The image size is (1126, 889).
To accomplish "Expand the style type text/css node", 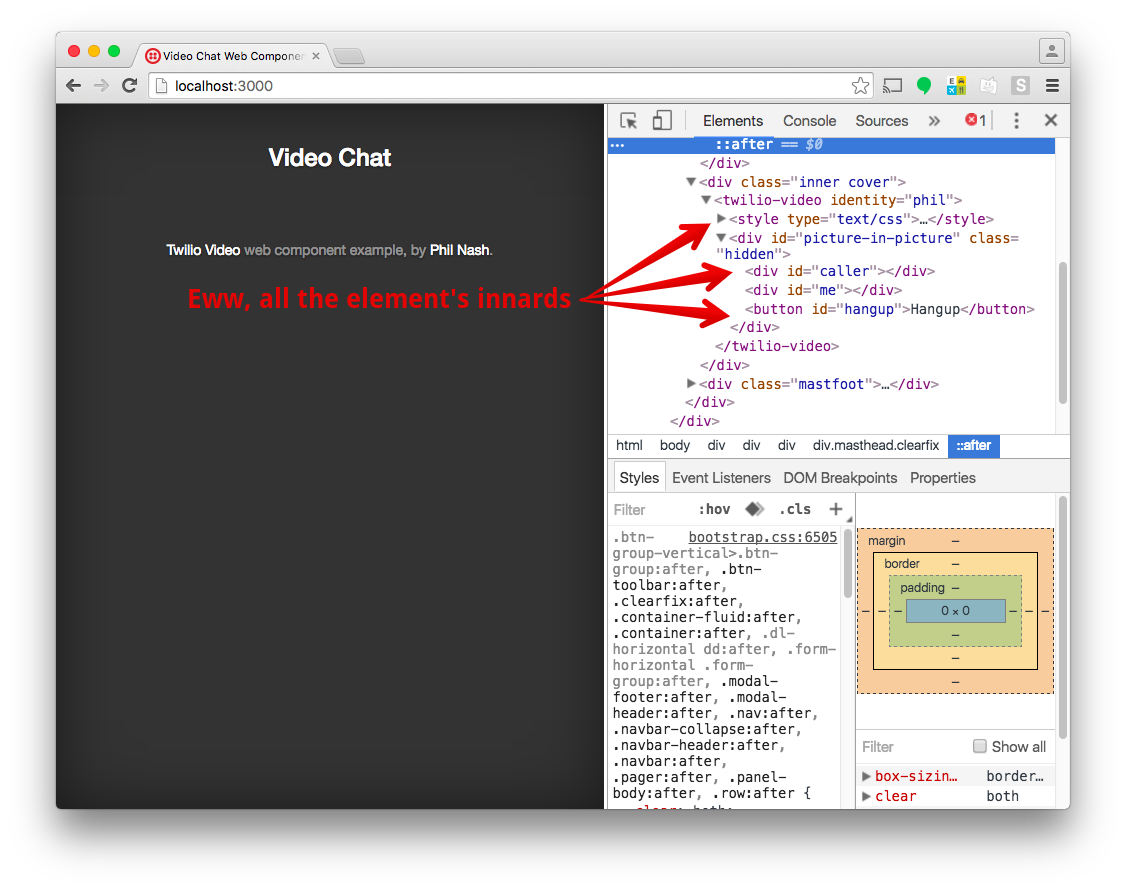I will coord(721,219).
